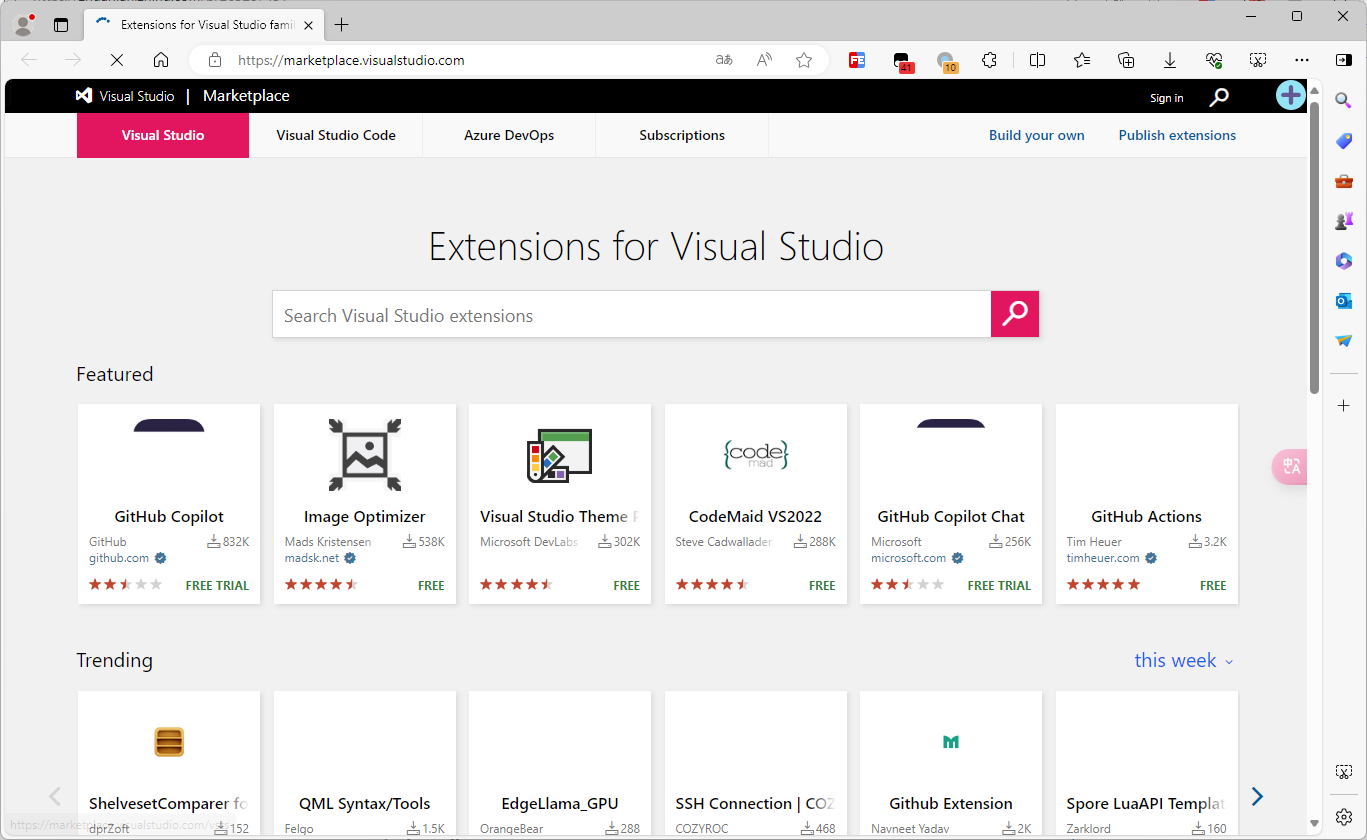Switch to the Visual Studio Code tab

tap(335, 135)
